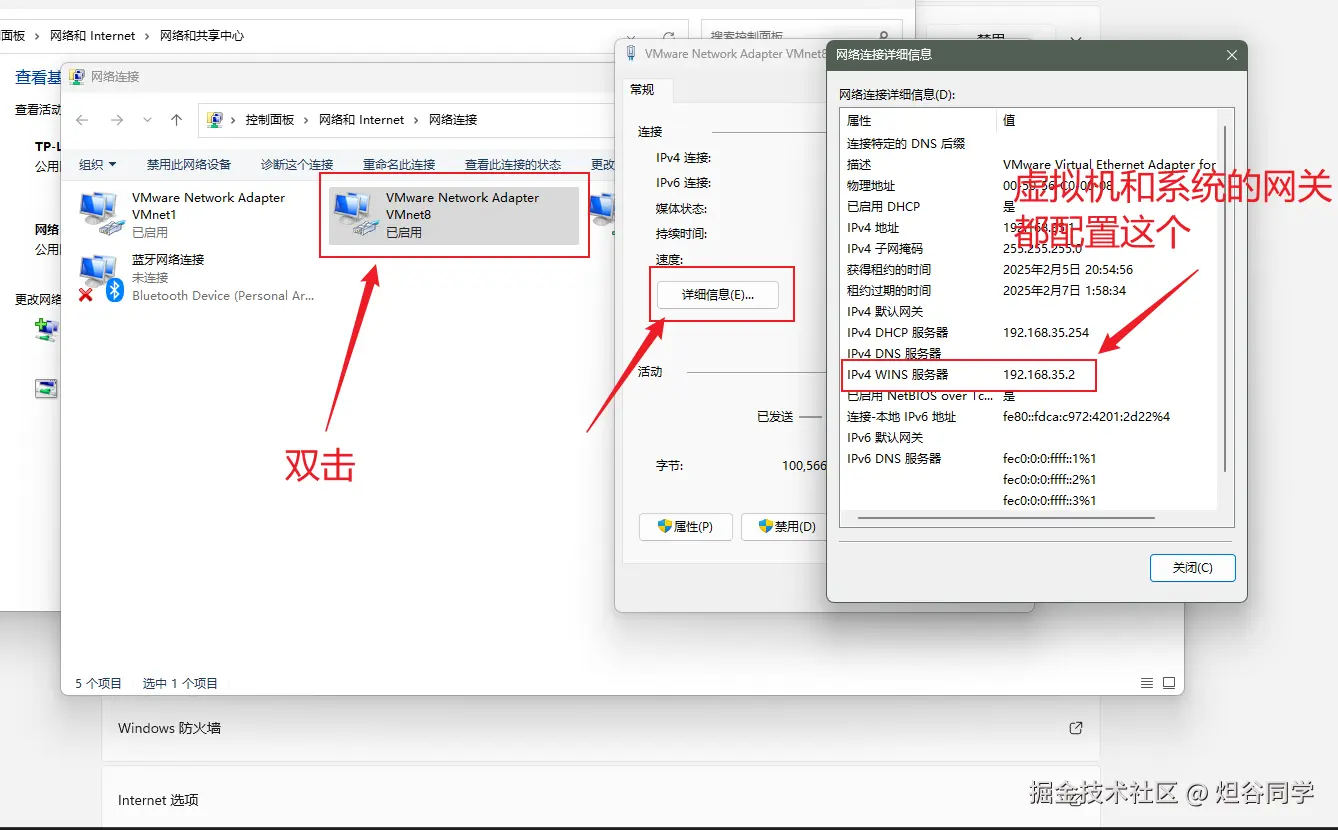Switch to large icons view layout
This screenshot has height=830, width=1338.
click(x=1168, y=684)
